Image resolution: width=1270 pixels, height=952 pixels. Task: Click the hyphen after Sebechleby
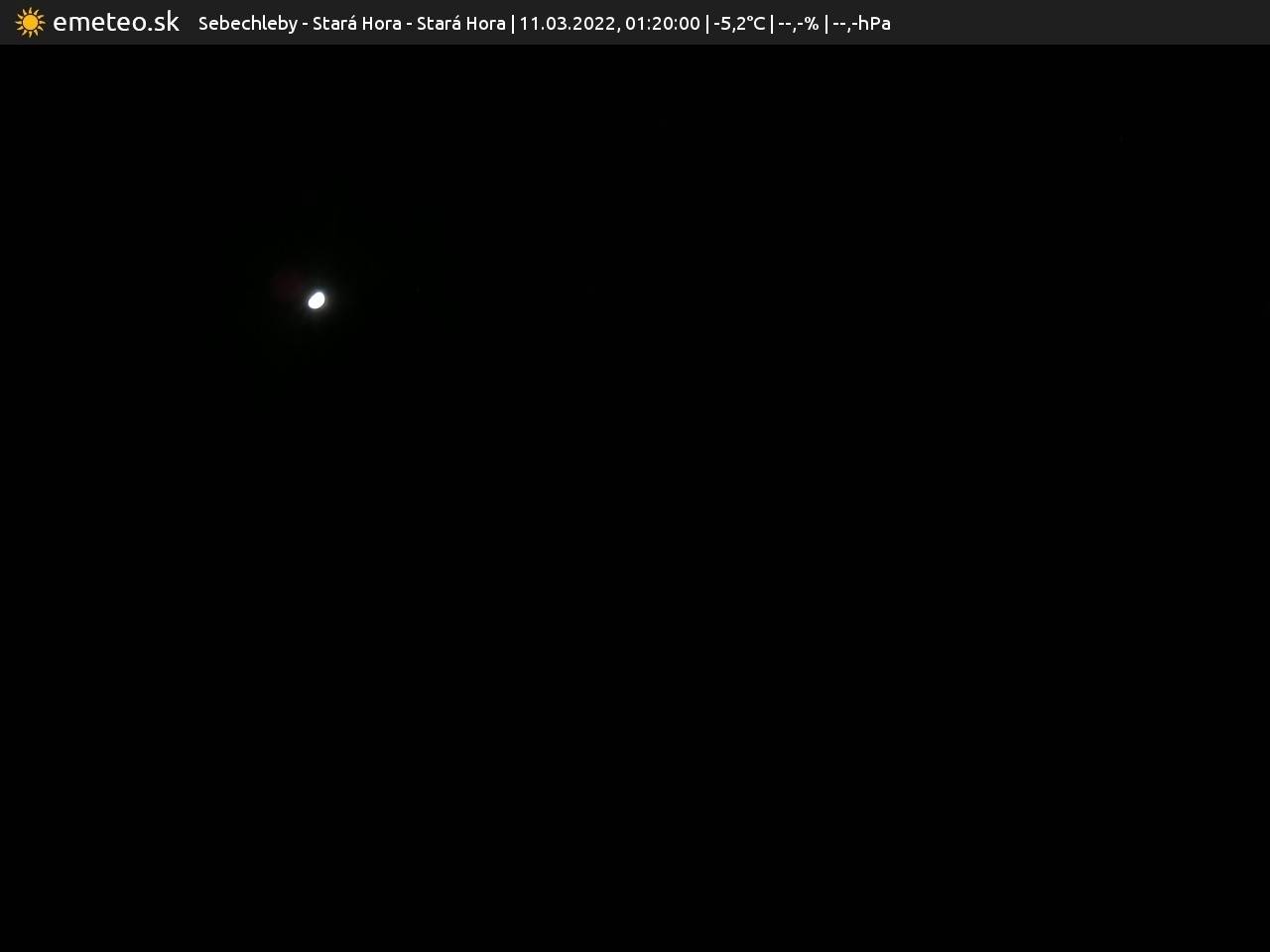coord(306,23)
